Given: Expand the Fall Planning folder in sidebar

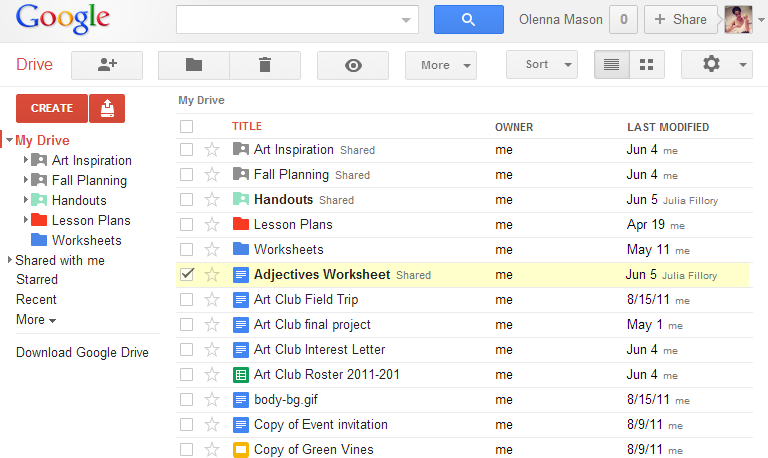Looking at the screenshot, I should pos(26,181).
